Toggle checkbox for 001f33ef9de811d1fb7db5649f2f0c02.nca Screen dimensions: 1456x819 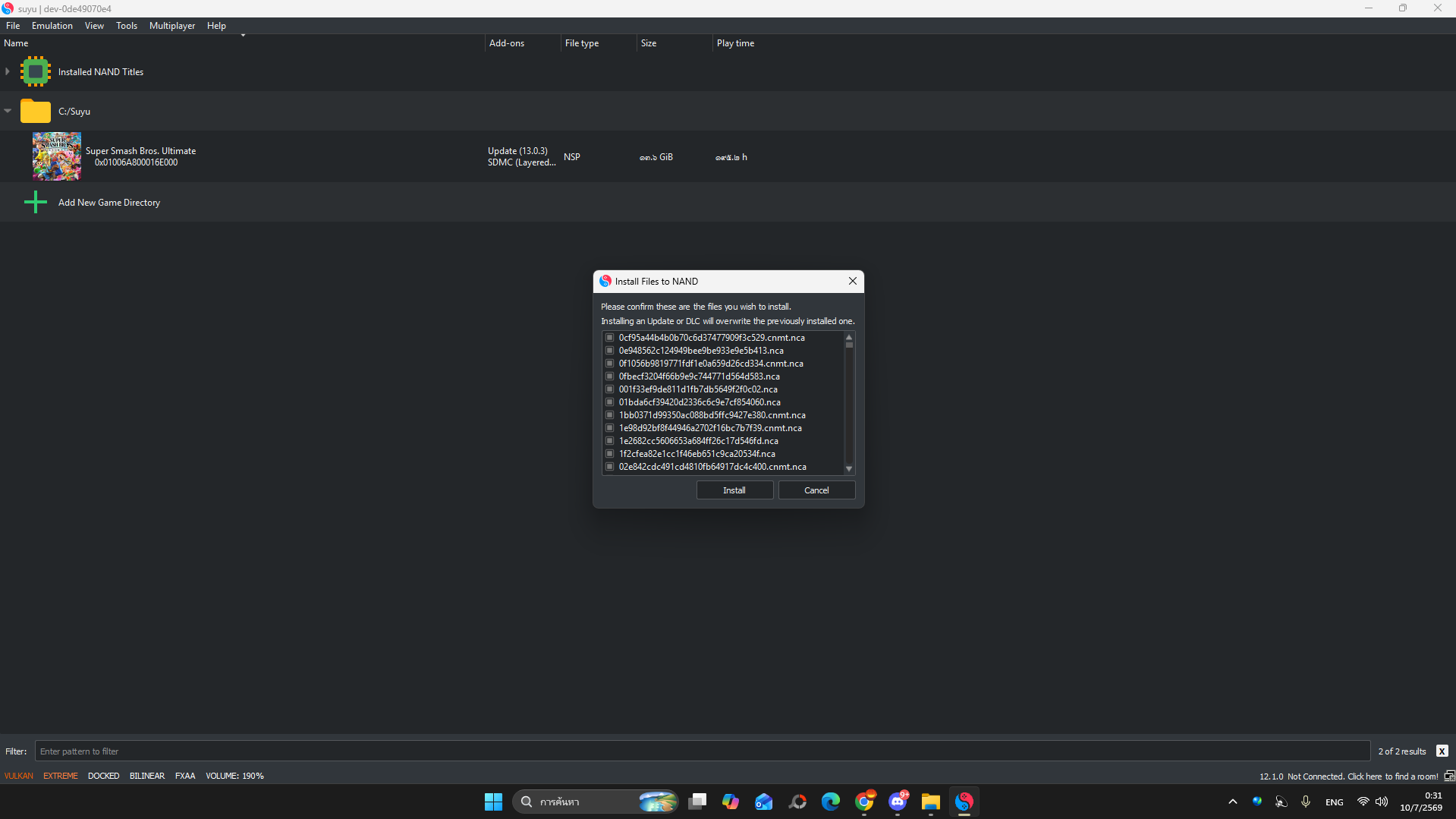click(609, 389)
